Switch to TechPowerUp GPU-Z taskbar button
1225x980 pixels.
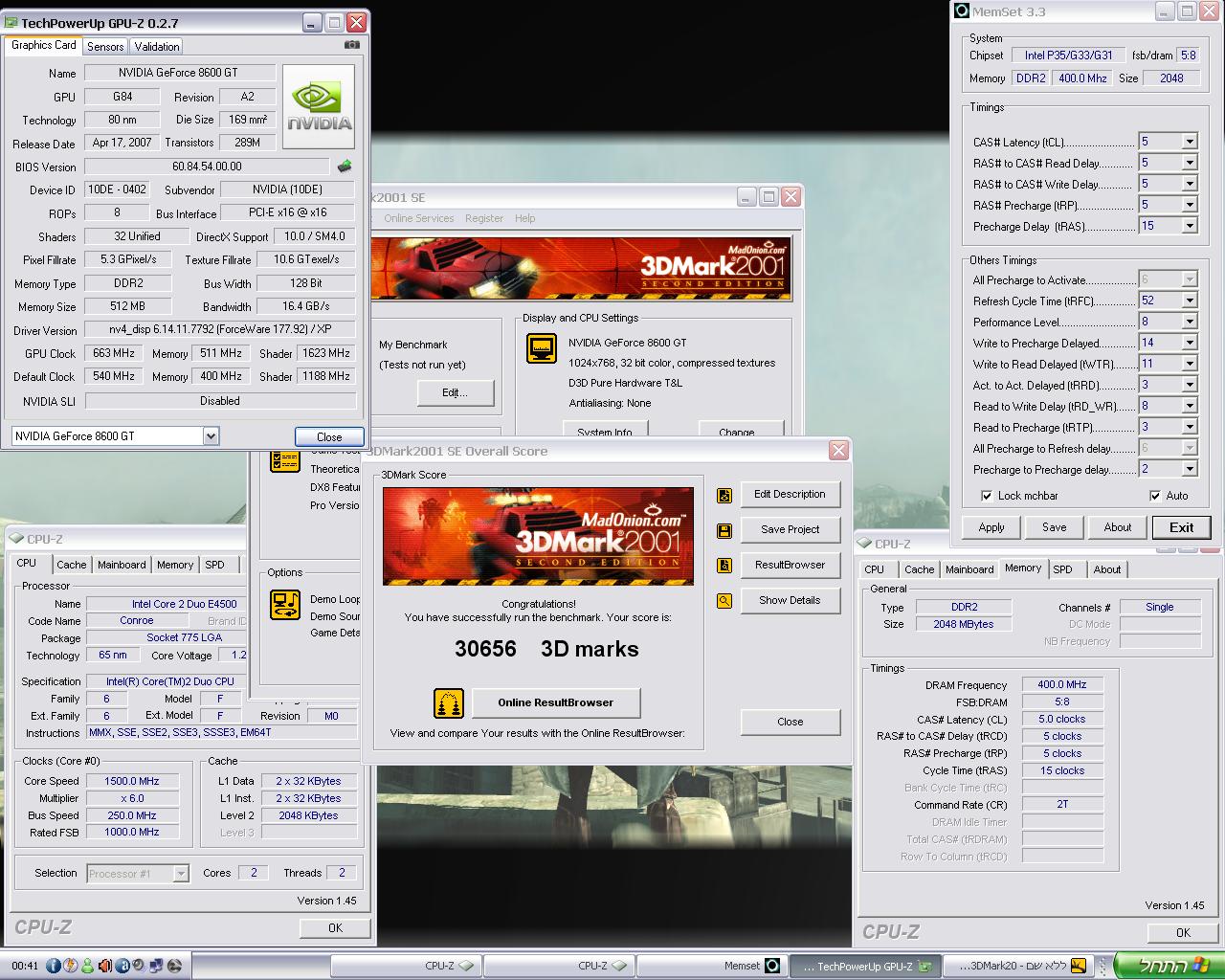(x=866, y=966)
